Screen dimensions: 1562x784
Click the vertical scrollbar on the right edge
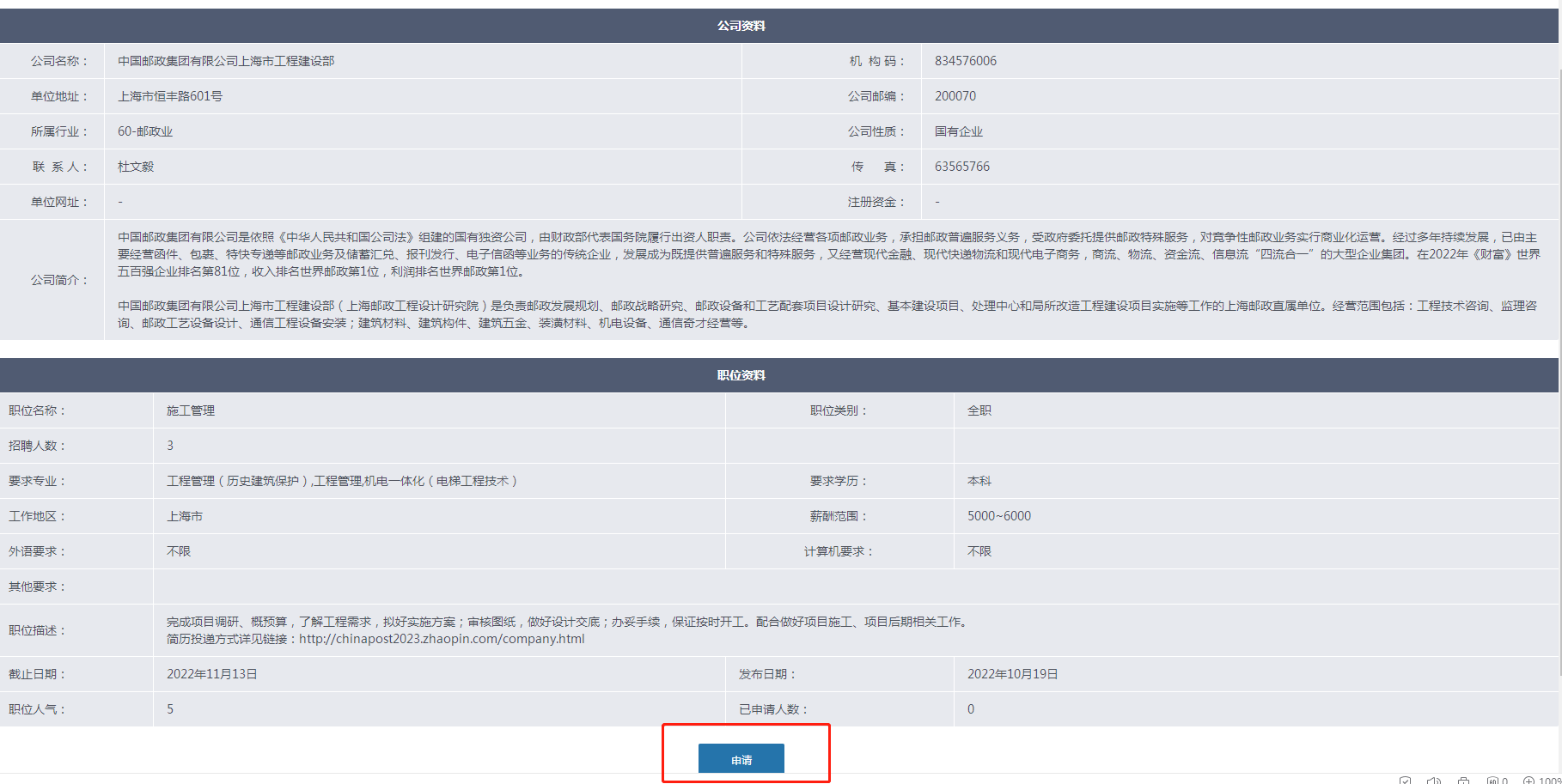pyautogui.click(x=1559, y=343)
